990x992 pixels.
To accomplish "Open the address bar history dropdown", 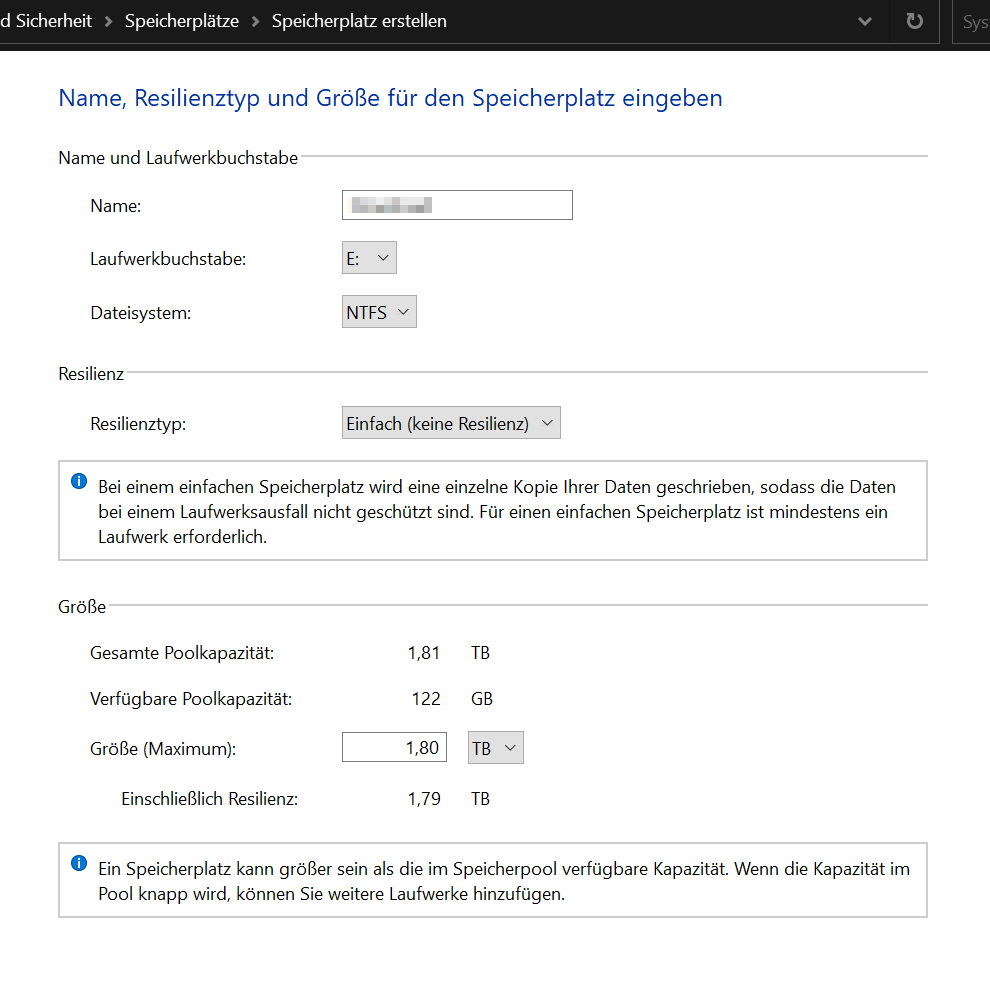I will point(865,22).
